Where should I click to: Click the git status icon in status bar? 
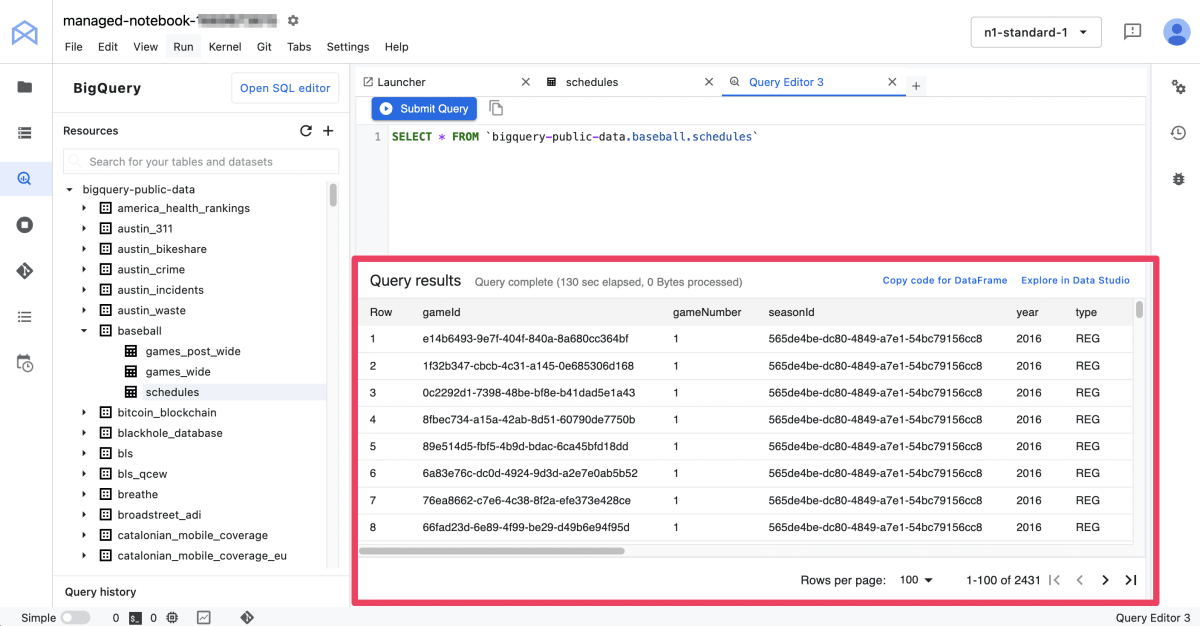[x=247, y=618]
